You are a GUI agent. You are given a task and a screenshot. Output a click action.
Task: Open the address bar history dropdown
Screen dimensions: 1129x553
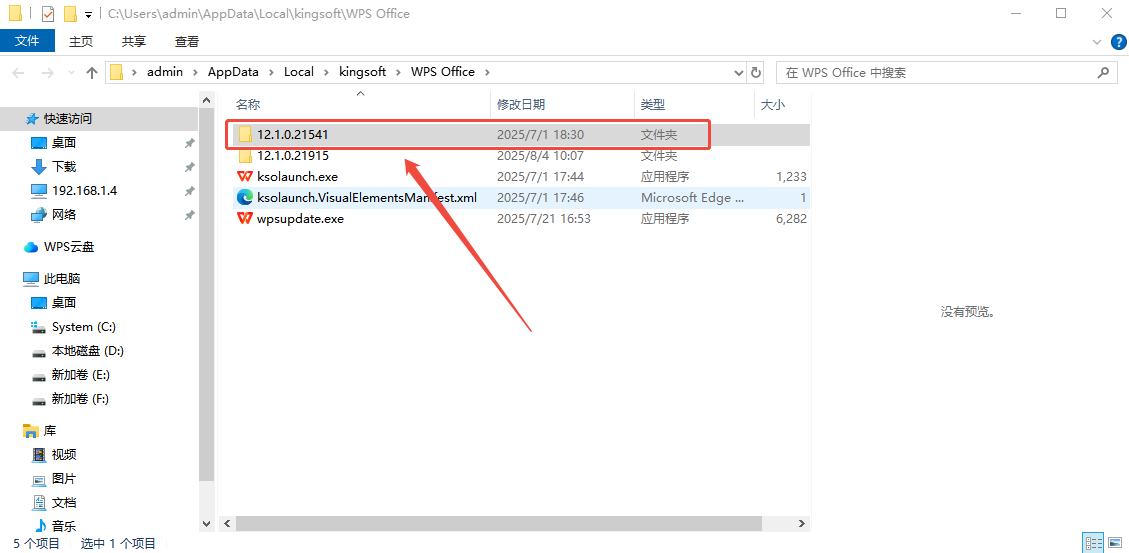739,73
